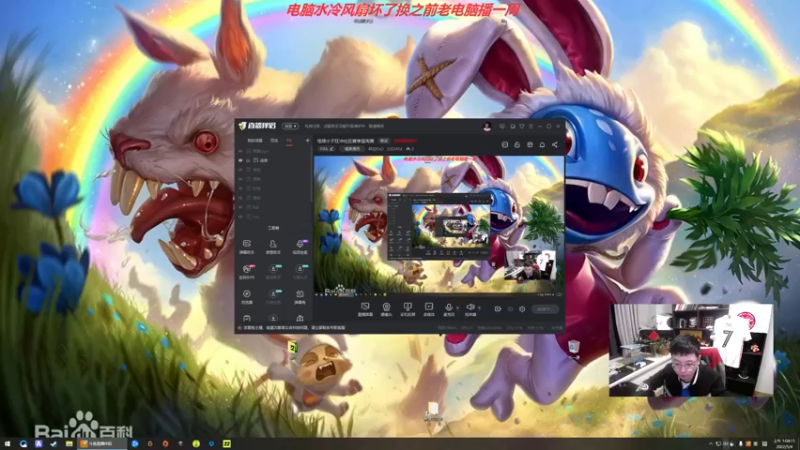Mute the microphone in the bottom control bar

click(x=448, y=308)
